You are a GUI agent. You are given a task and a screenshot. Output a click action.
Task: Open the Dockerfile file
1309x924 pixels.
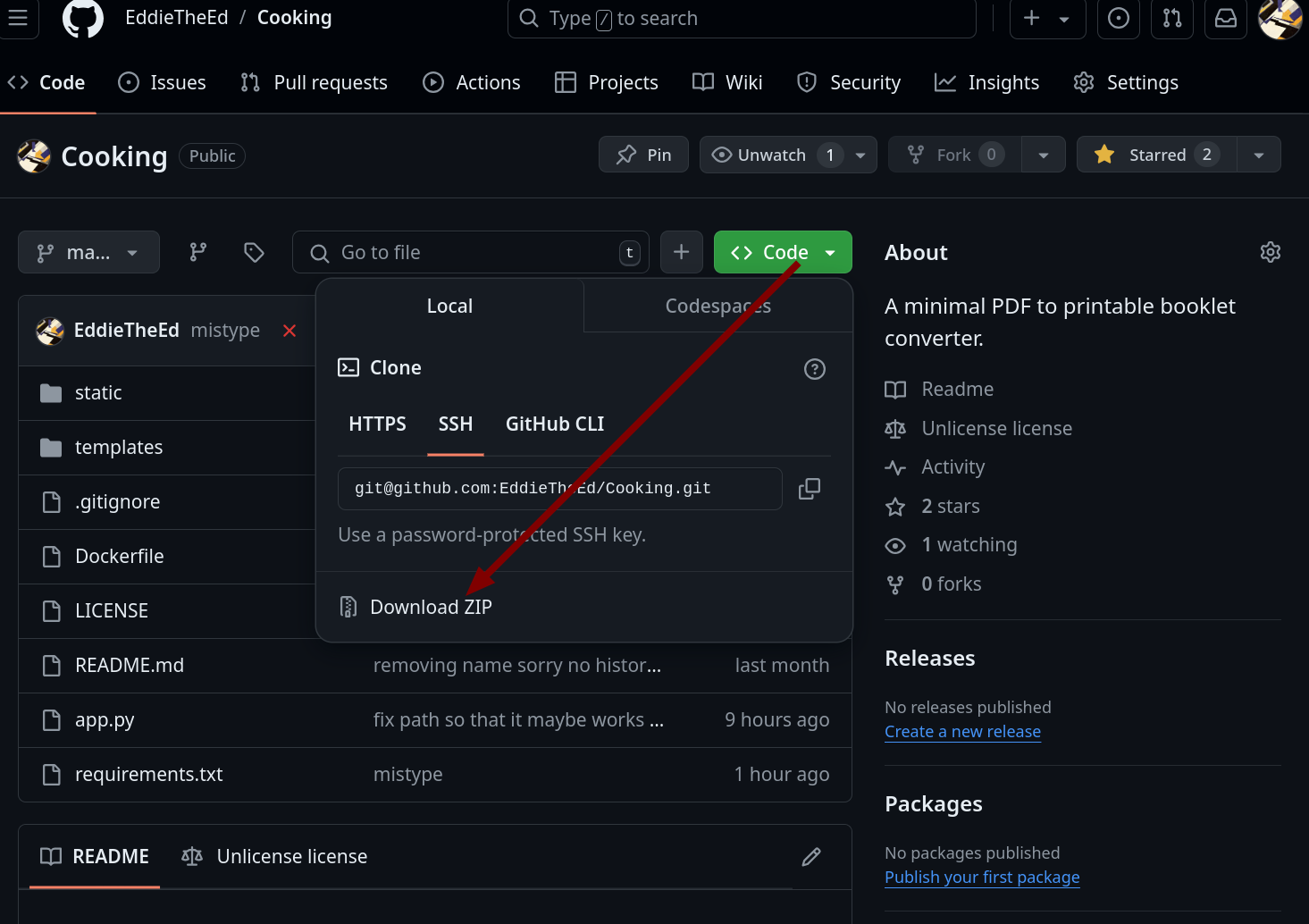click(120, 556)
